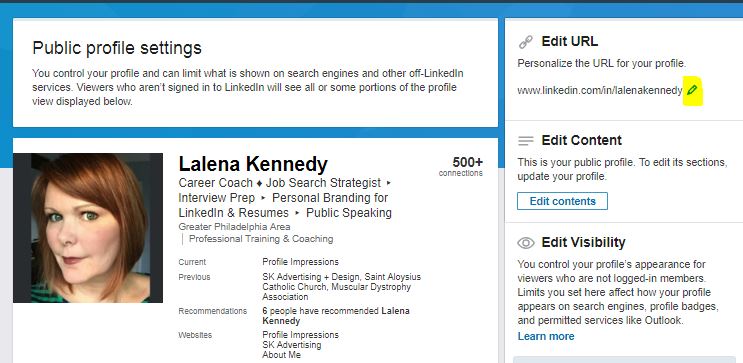Open the Muscular Dystrophy Association link
Image resolution: width=743 pixels, height=363 pixels.
[x=337, y=292]
